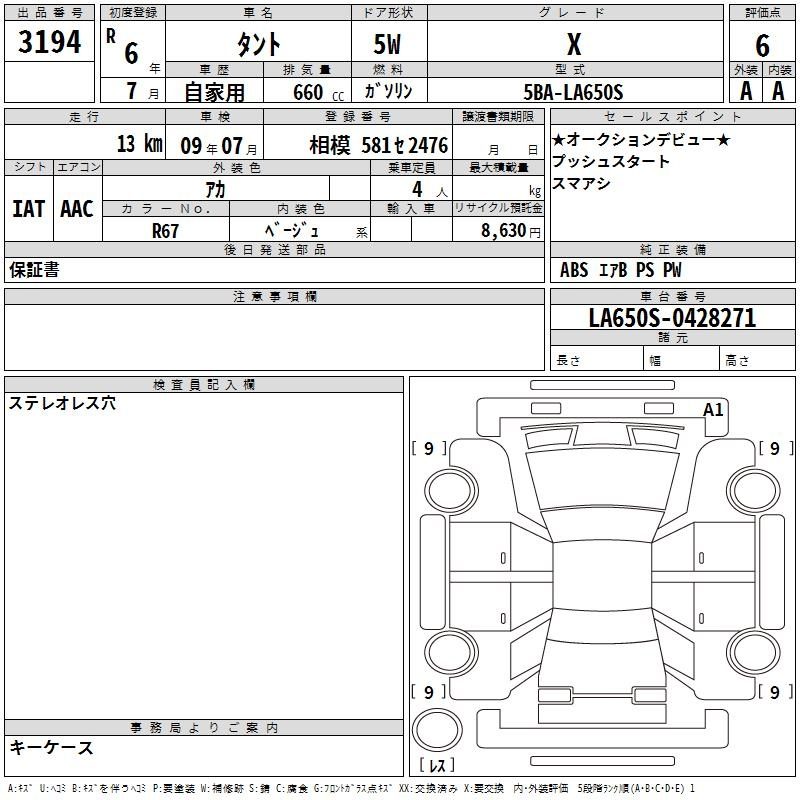
Task: Click the sales point "★オークションデビュー★"
Action: point(641,139)
